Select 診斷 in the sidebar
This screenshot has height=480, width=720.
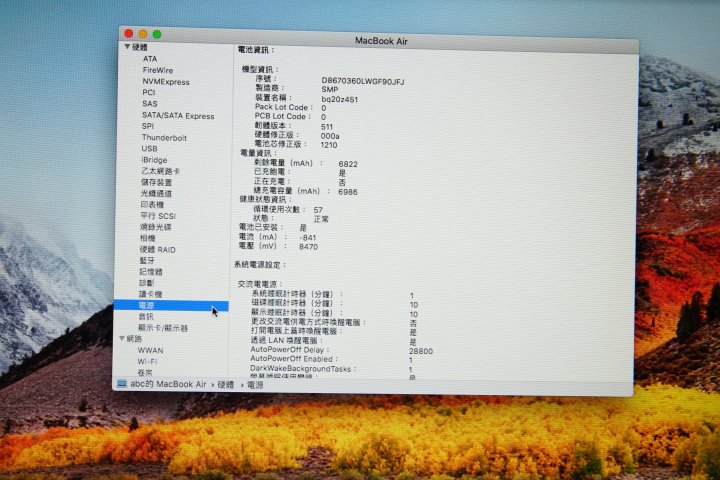[x=146, y=283]
